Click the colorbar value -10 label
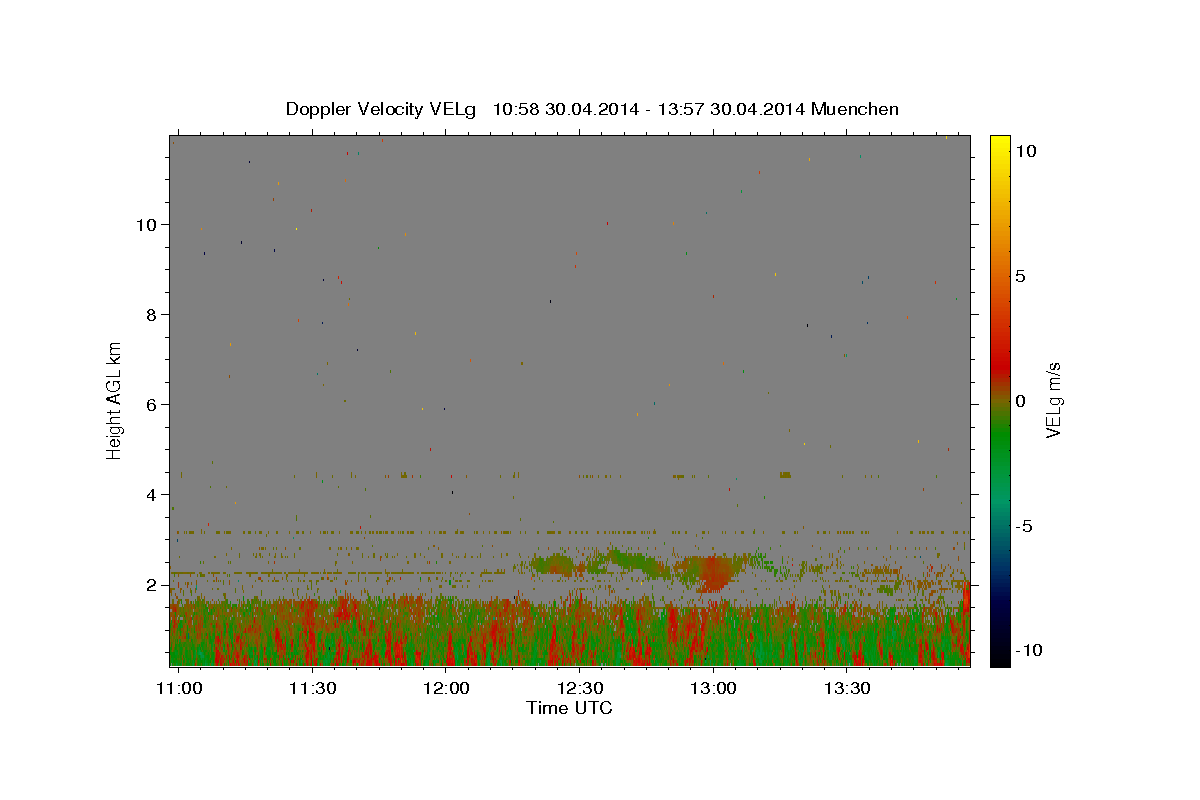1200x800 pixels. tap(1028, 650)
